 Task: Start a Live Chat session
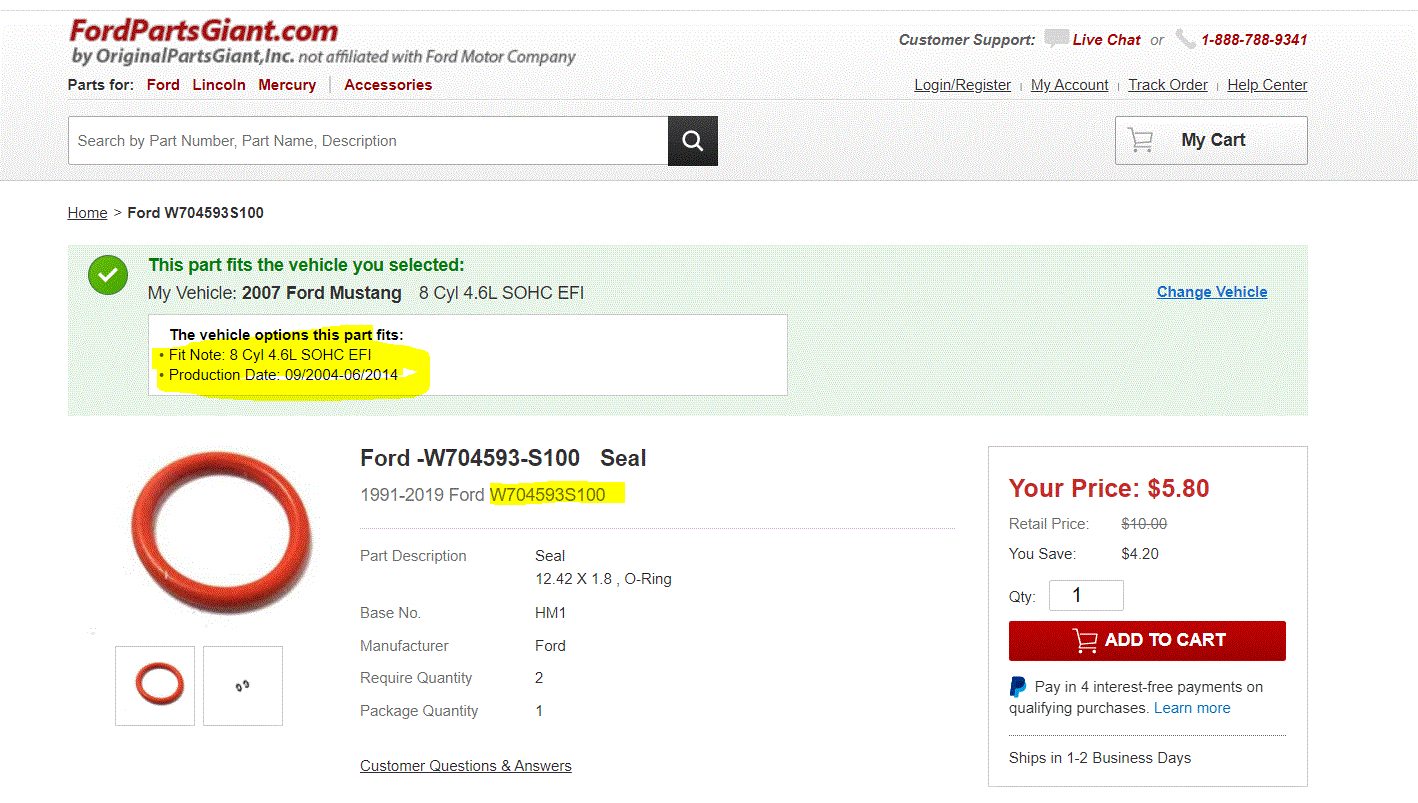(x=1106, y=40)
